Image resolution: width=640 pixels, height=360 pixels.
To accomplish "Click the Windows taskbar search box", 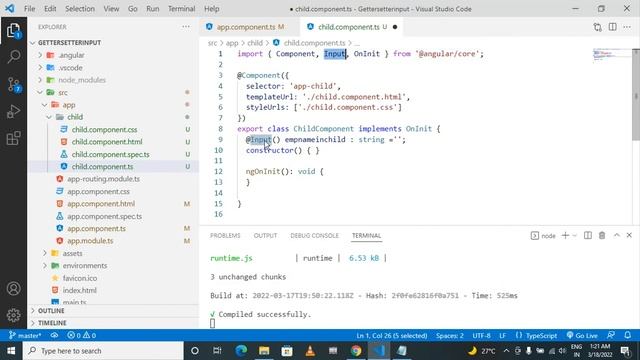I will coord(103,351).
